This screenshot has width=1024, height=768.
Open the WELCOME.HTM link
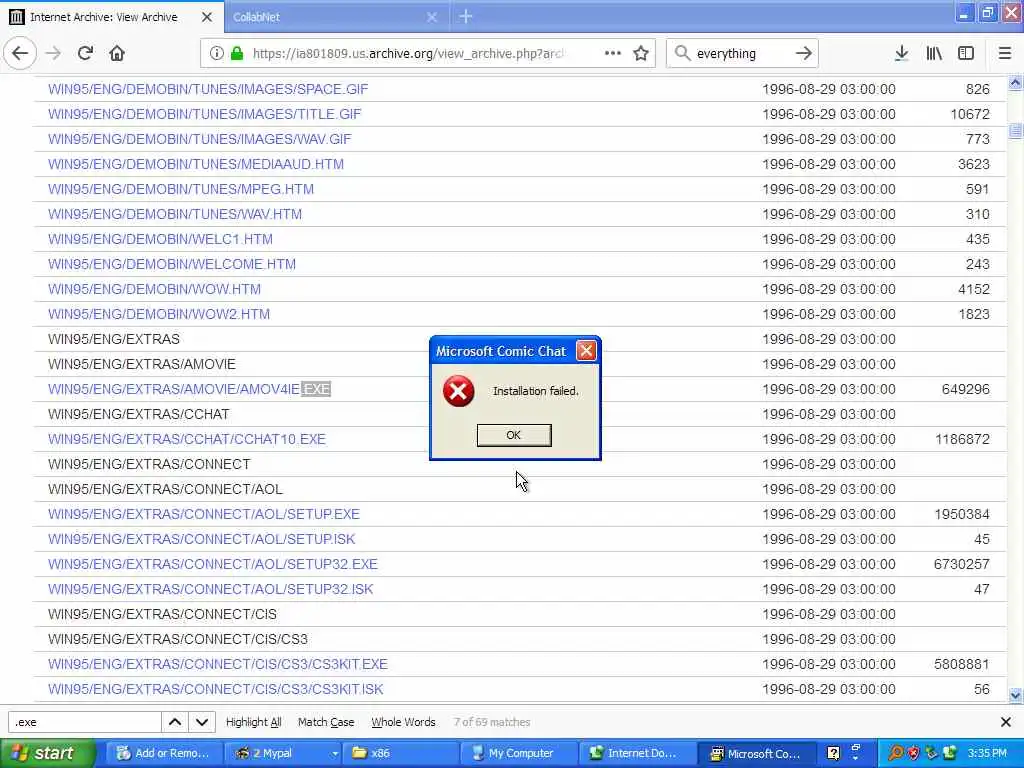(172, 264)
